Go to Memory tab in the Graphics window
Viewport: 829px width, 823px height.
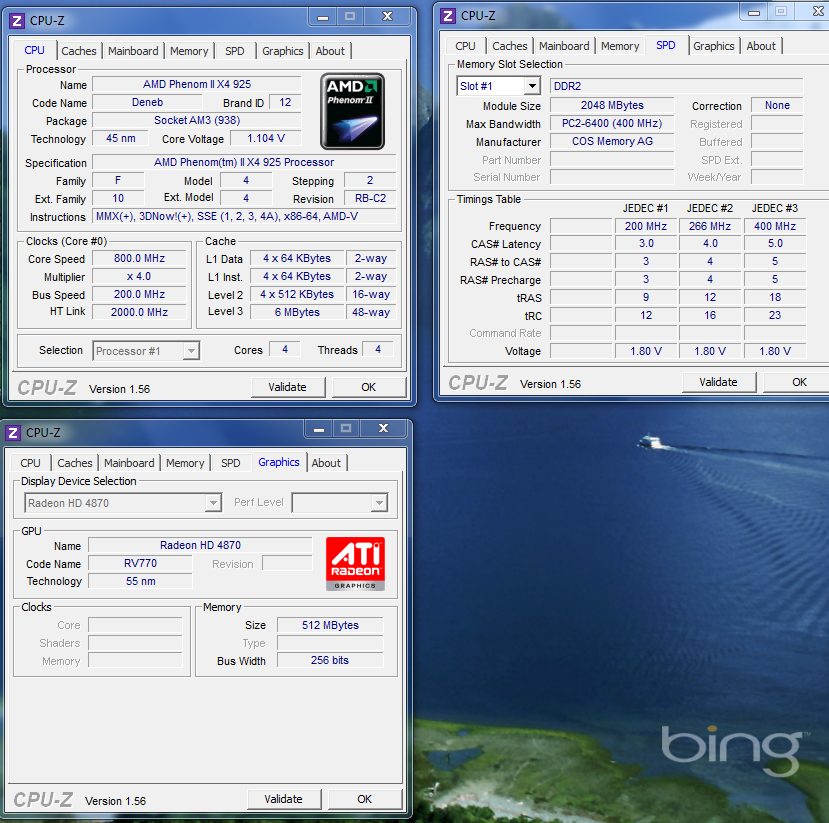point(185,463)
